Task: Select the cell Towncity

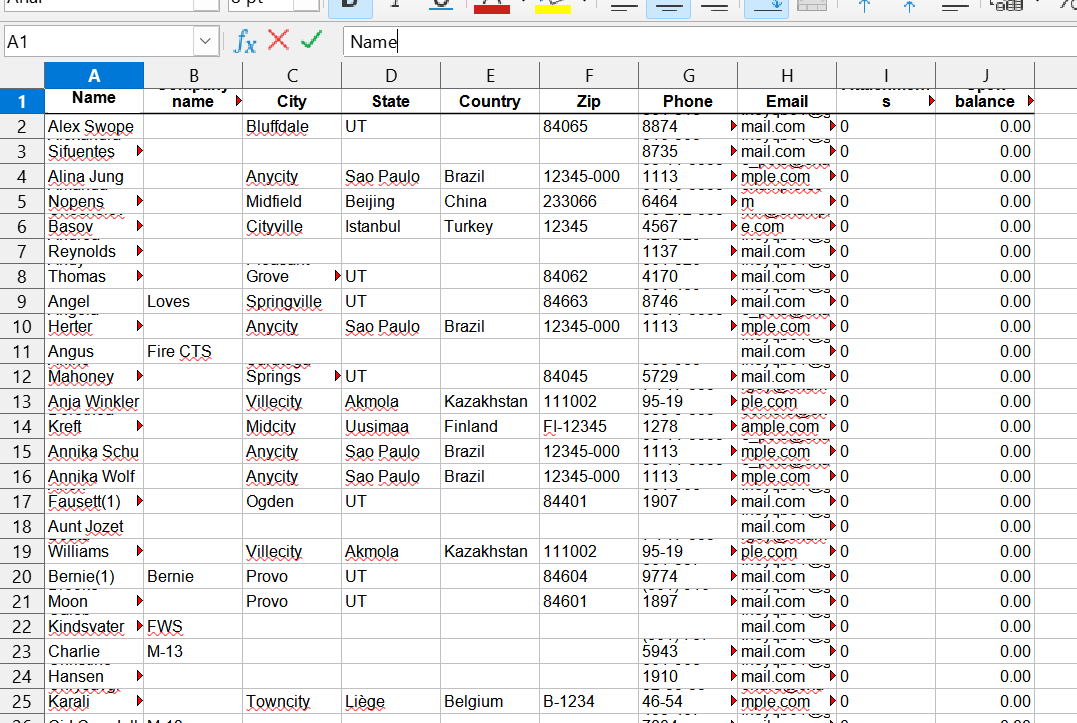Action: click(x=292, y=702)
